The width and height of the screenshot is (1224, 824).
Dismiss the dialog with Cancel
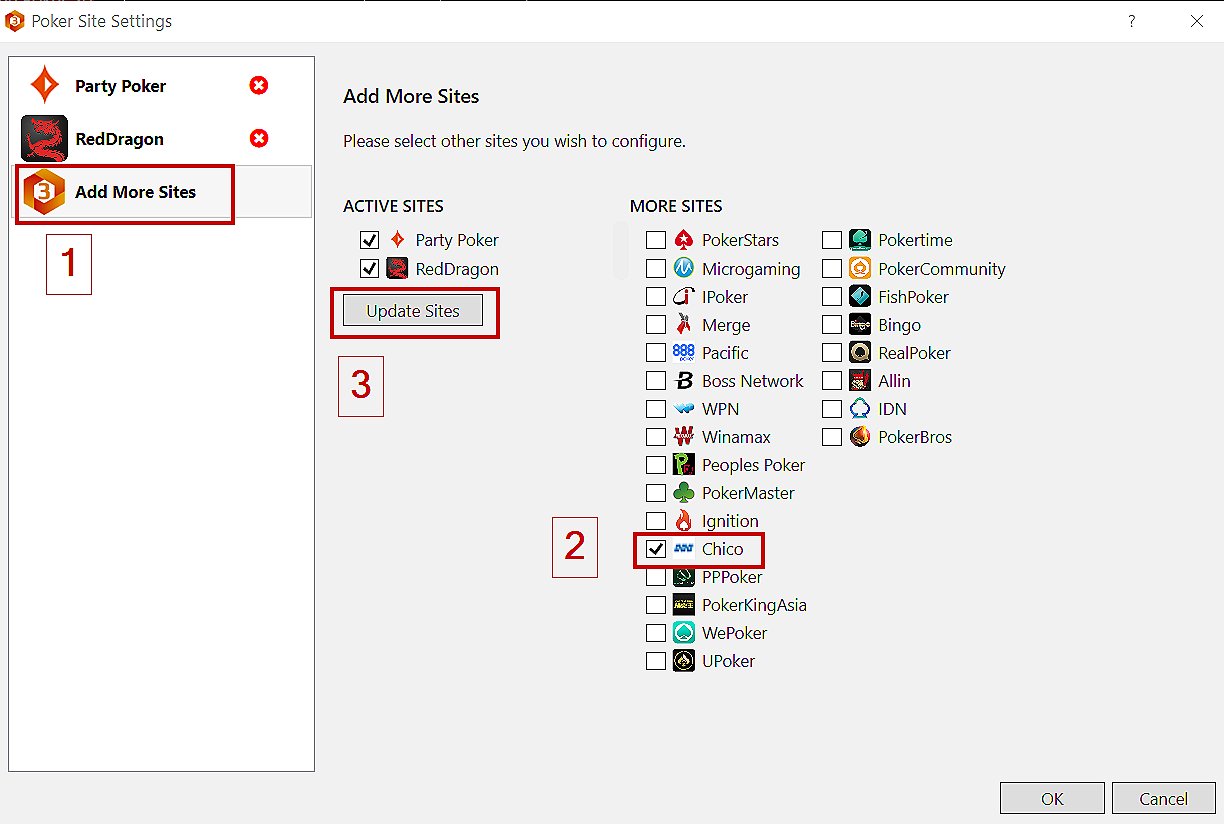(x=1163, y=798)
